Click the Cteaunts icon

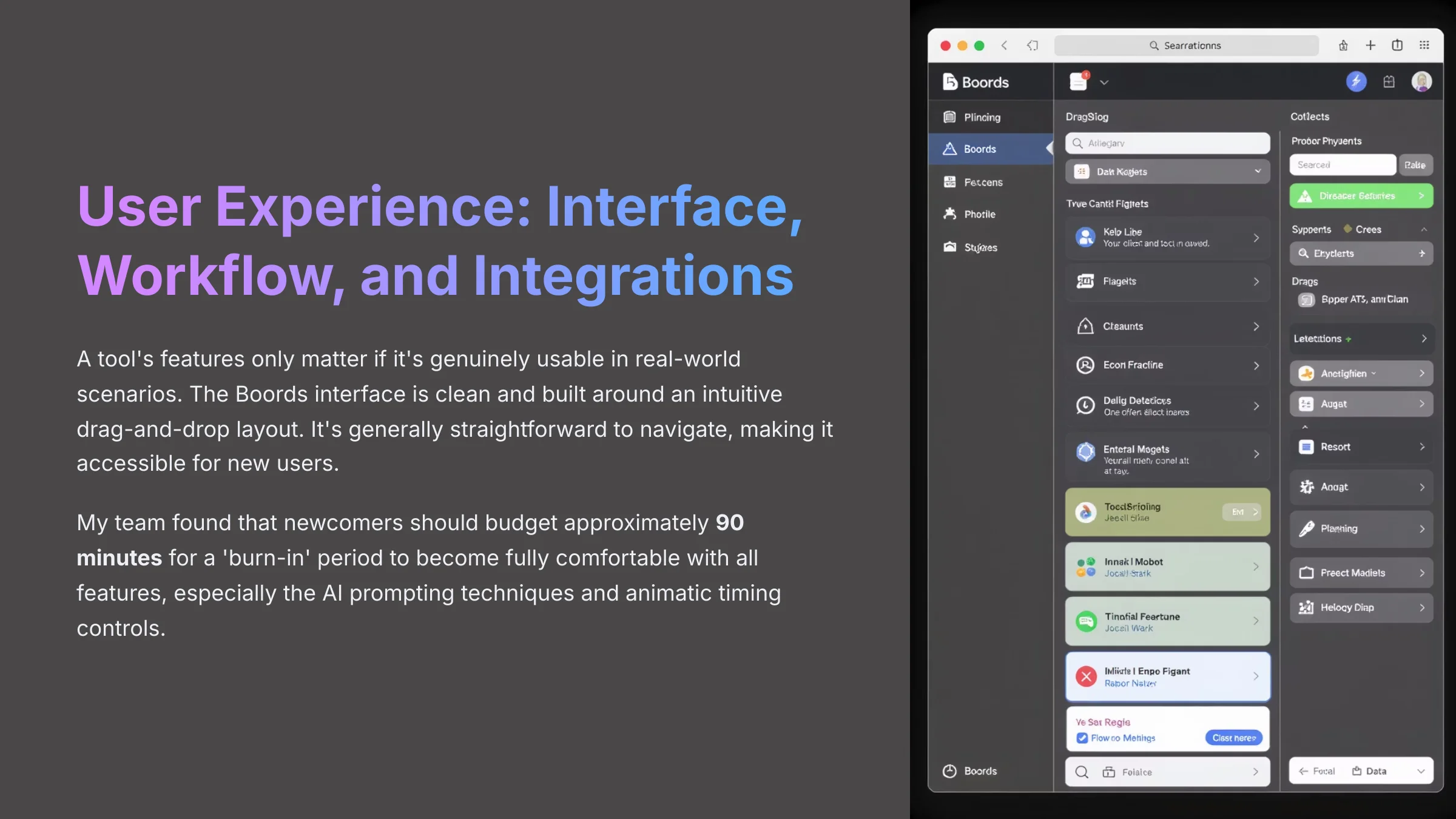coord(1085,326)
